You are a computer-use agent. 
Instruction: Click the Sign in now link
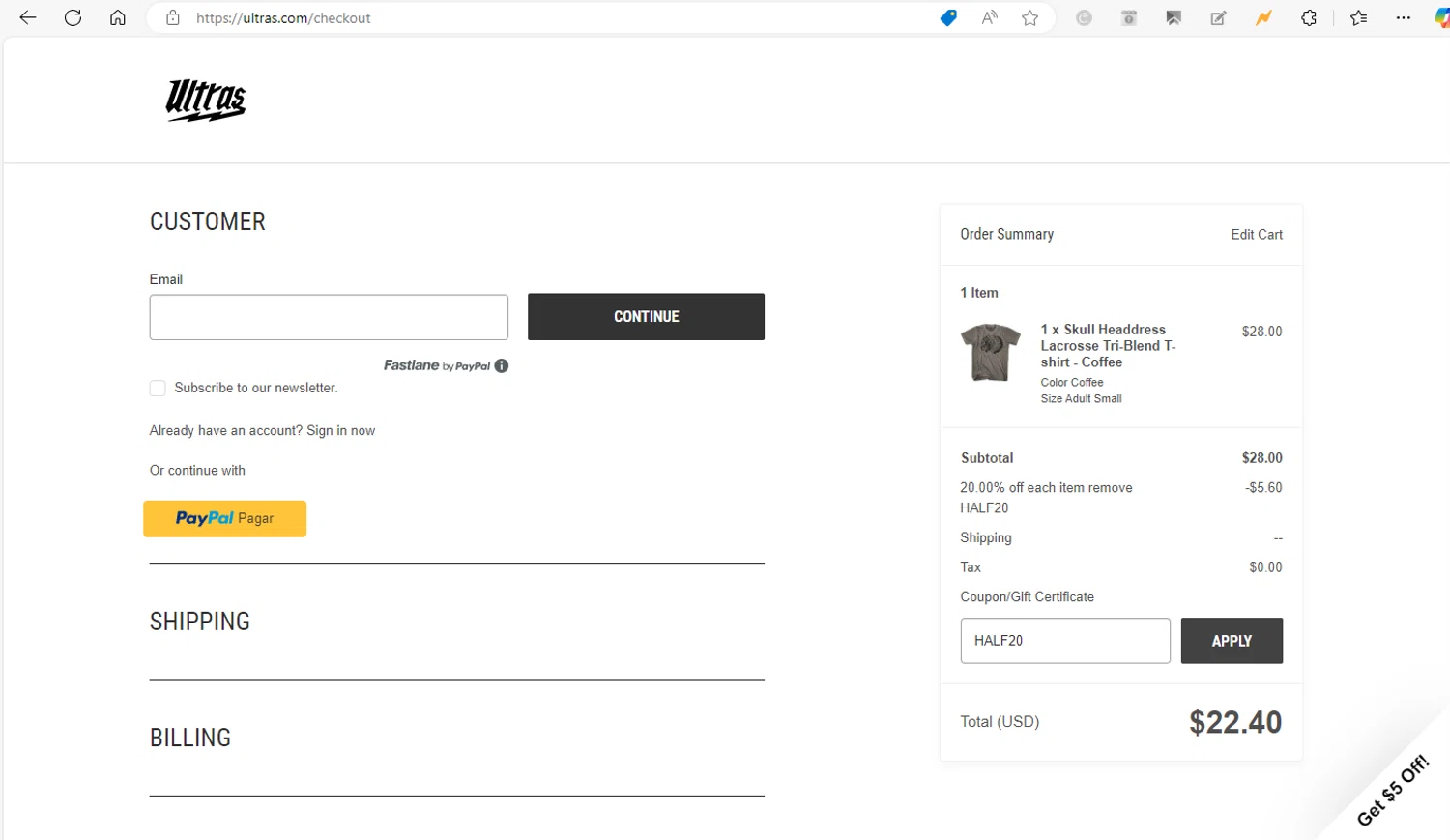[340, 431]
